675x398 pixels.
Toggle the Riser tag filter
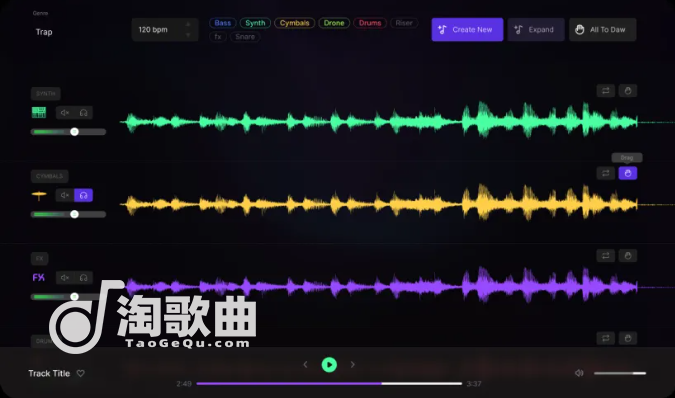404,23
